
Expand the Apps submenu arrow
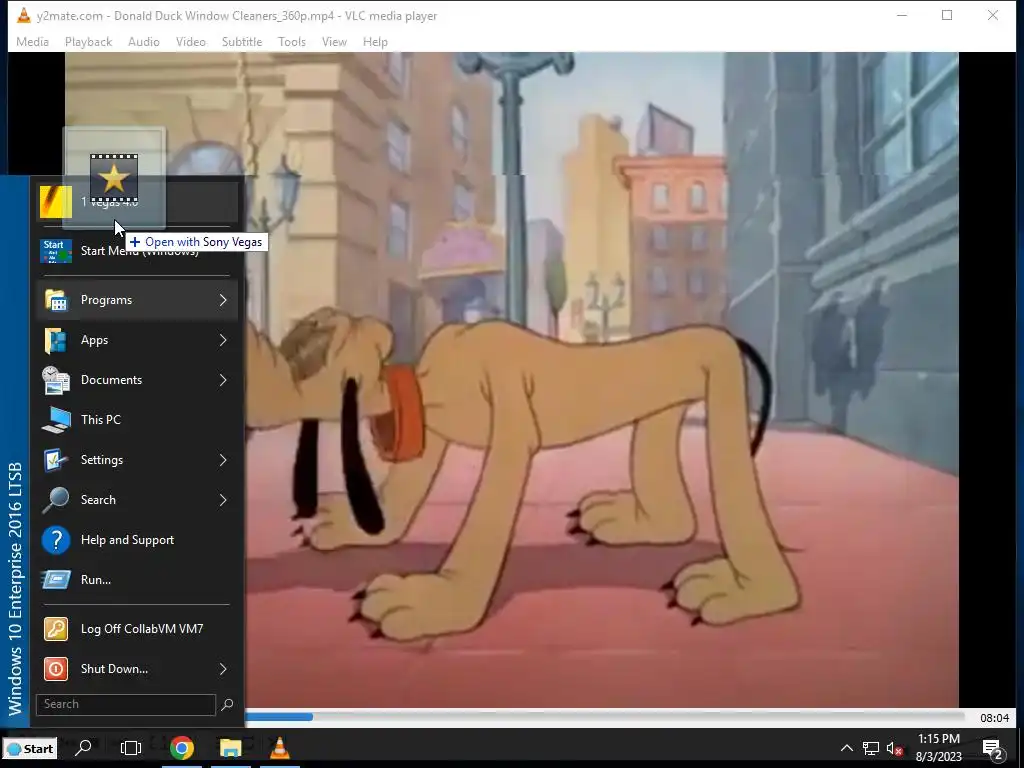click(223, 340)
